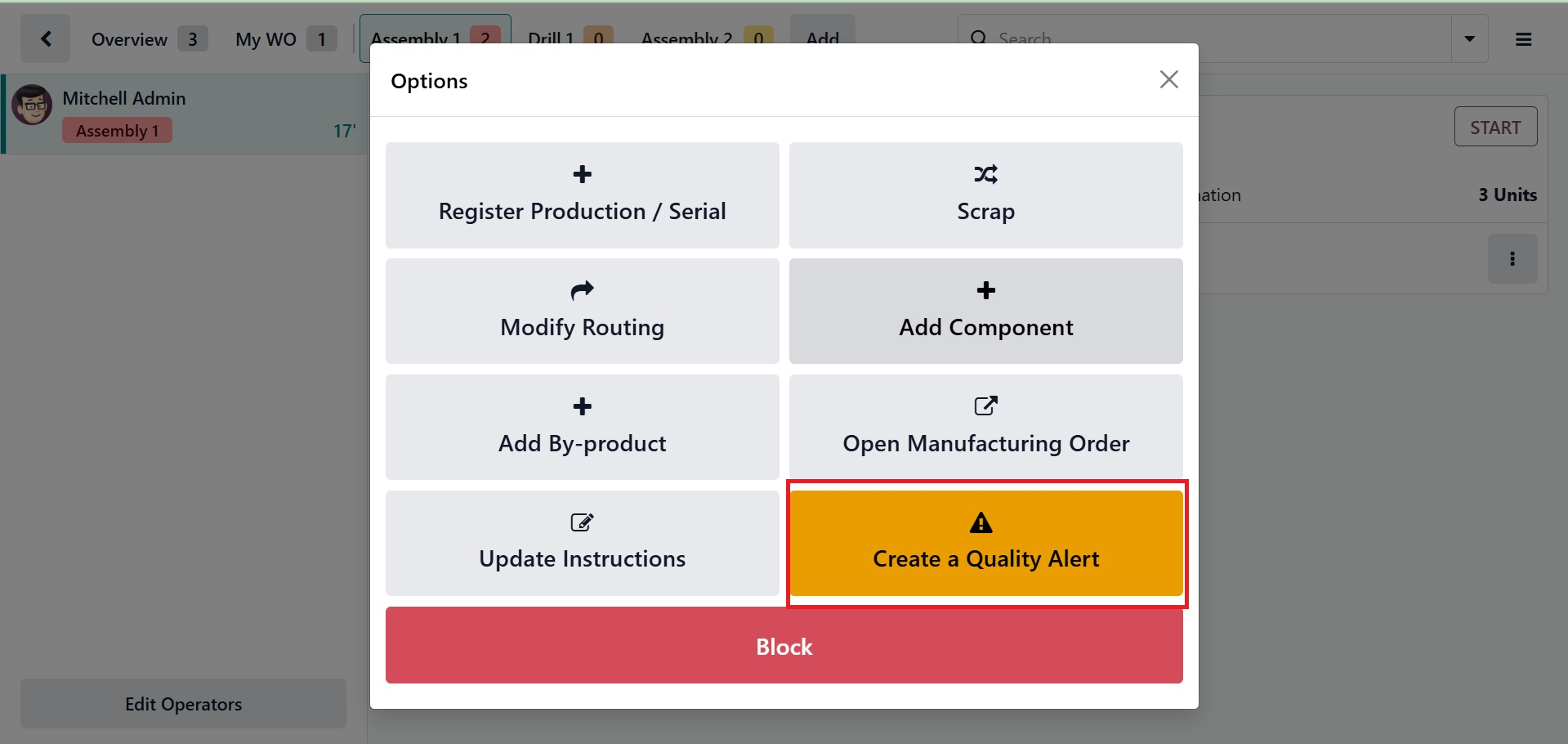Screen dimensions: 1568x744
Task: Click Mitchell Admin avatar
Action: (x=33, y=105)
